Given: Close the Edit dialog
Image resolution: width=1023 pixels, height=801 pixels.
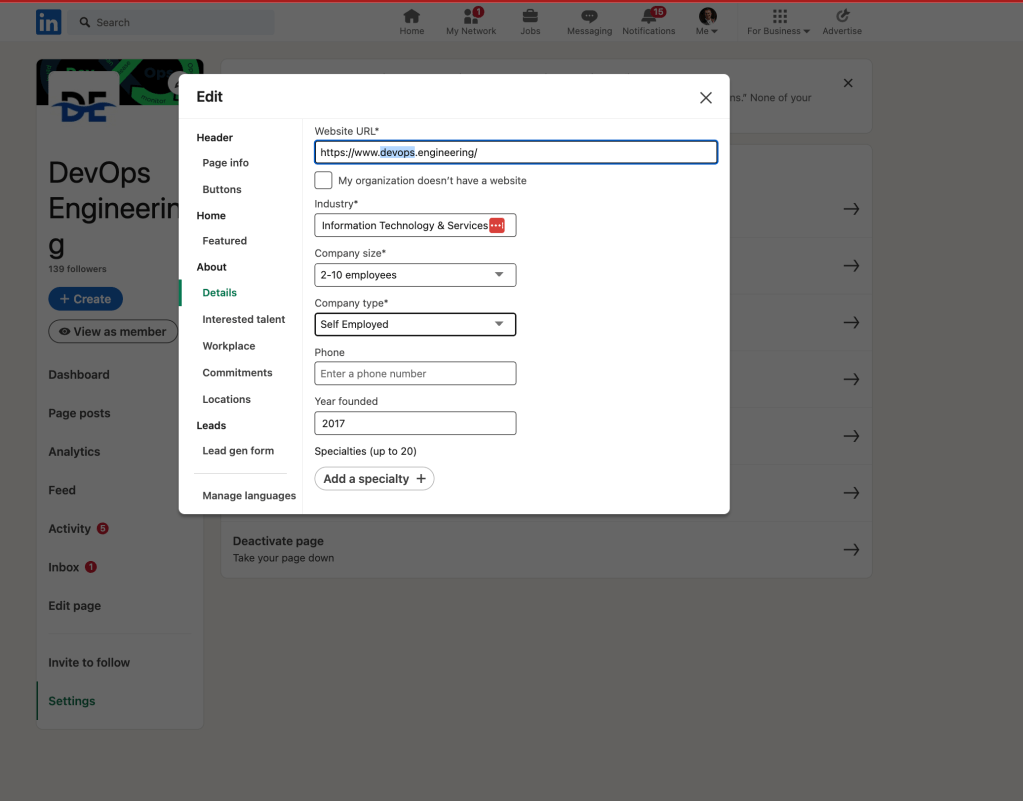Looking at the screenshot, I should 705,98.
